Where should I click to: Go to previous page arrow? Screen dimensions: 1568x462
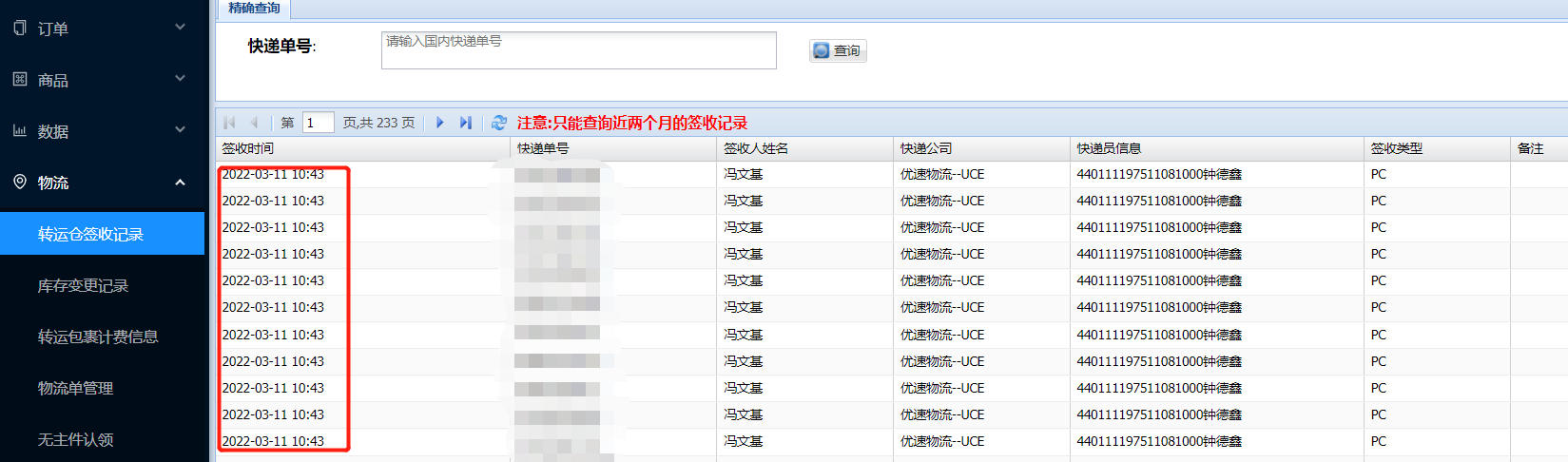pyautogui.click(x=254, y=123)
